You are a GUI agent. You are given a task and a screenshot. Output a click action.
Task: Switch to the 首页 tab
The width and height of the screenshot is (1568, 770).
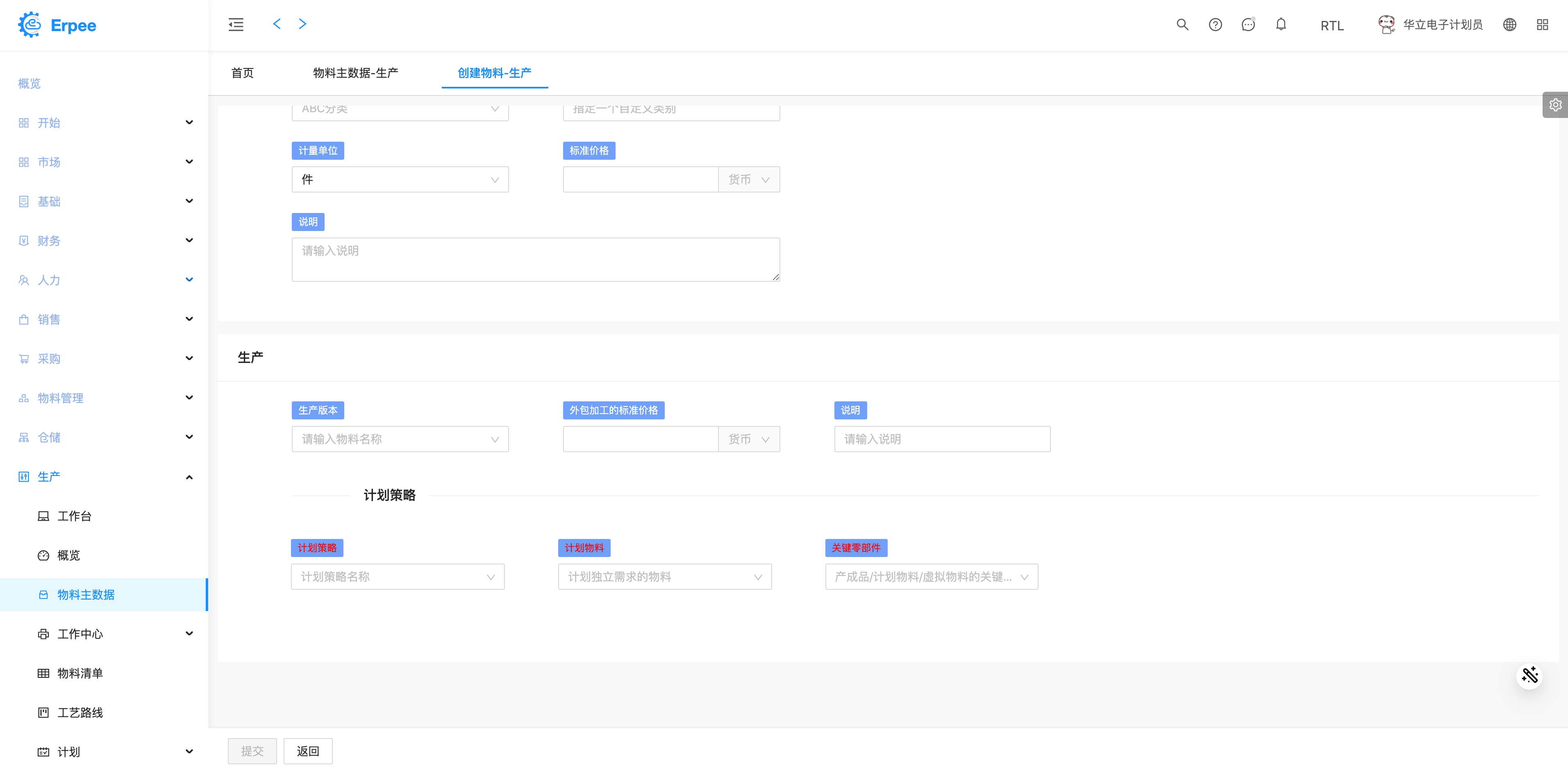coord(242,73)
